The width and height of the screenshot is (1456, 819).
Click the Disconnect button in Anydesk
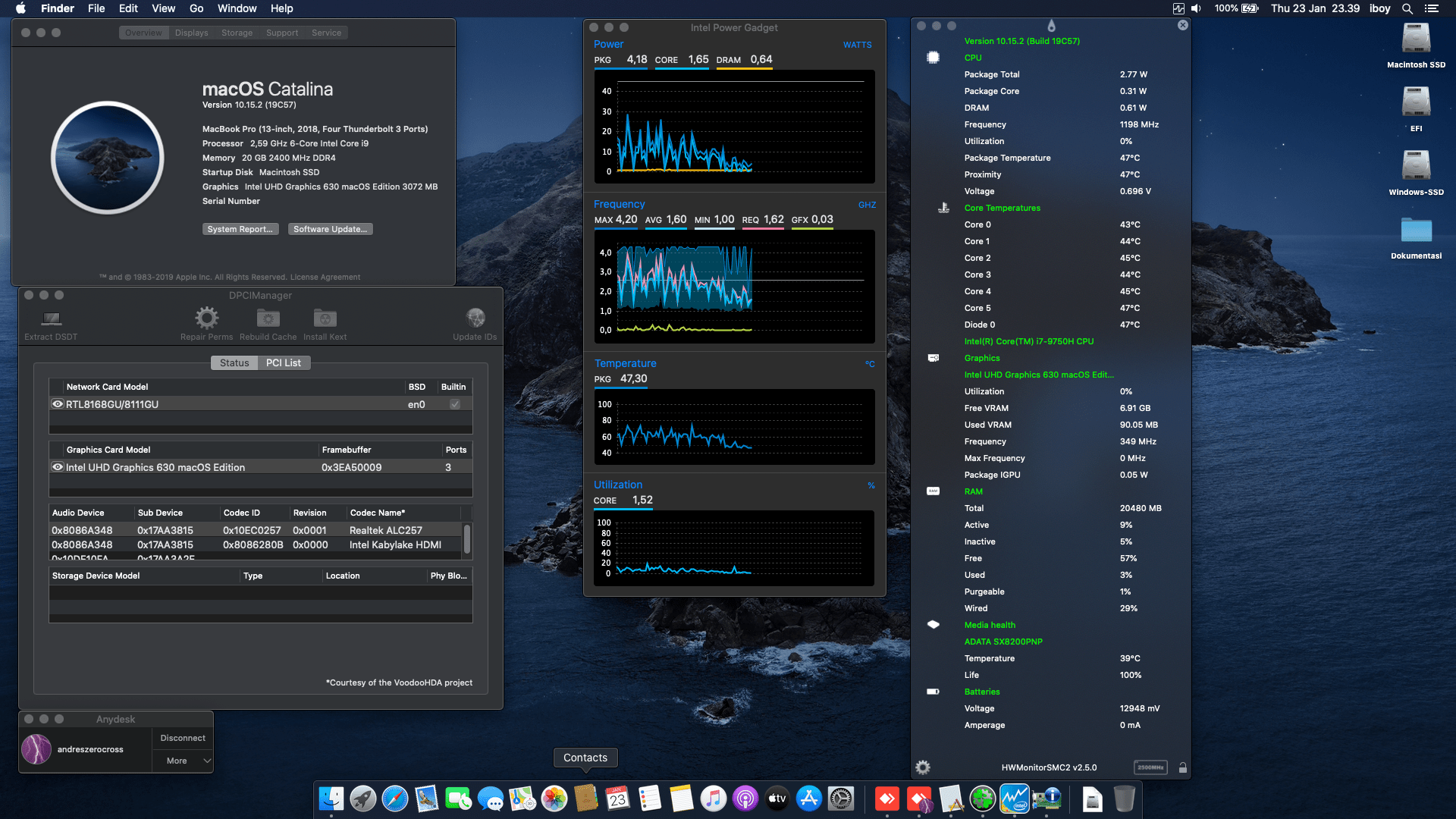click(183, 738)
